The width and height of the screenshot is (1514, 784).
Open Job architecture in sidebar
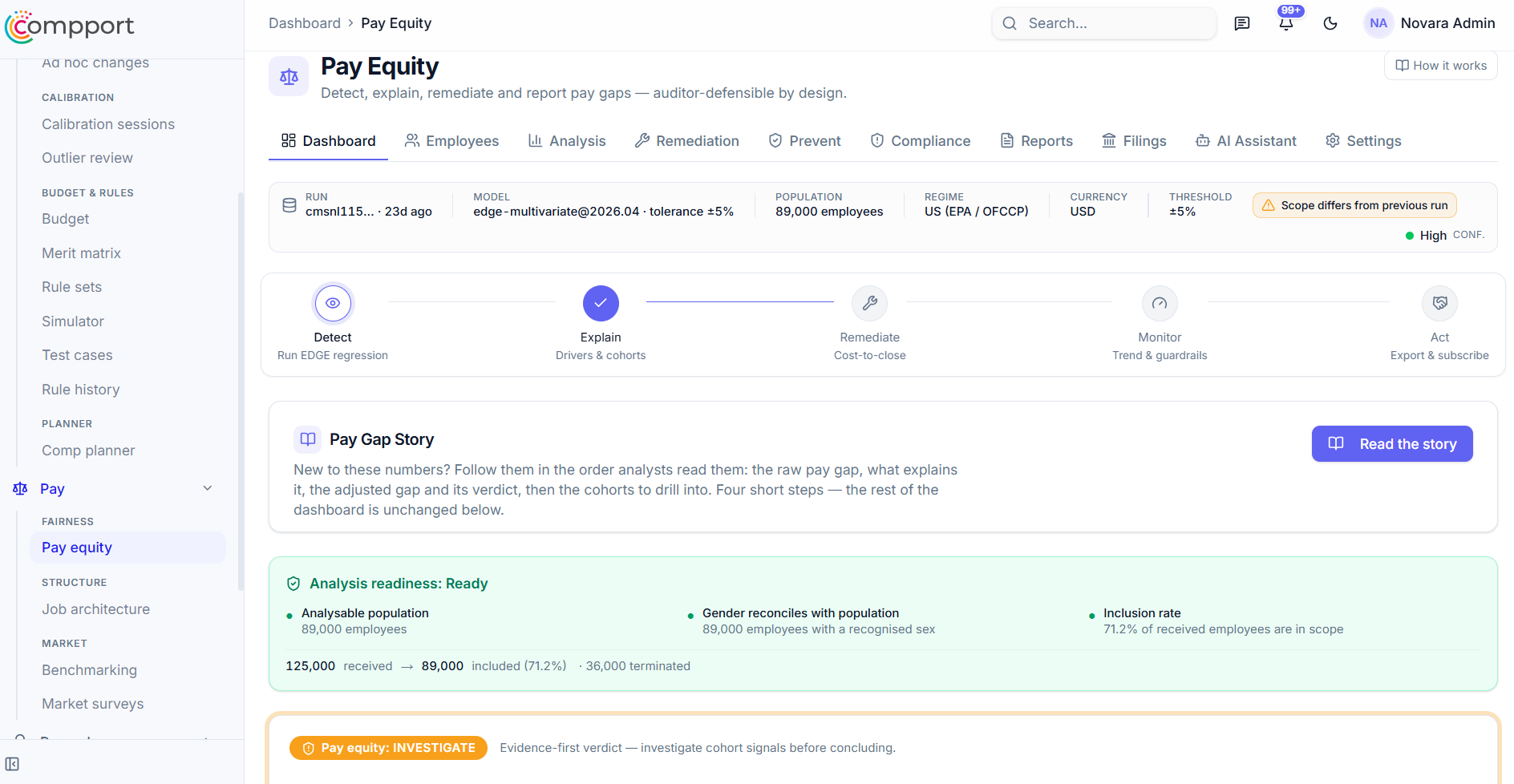[96, 609]
